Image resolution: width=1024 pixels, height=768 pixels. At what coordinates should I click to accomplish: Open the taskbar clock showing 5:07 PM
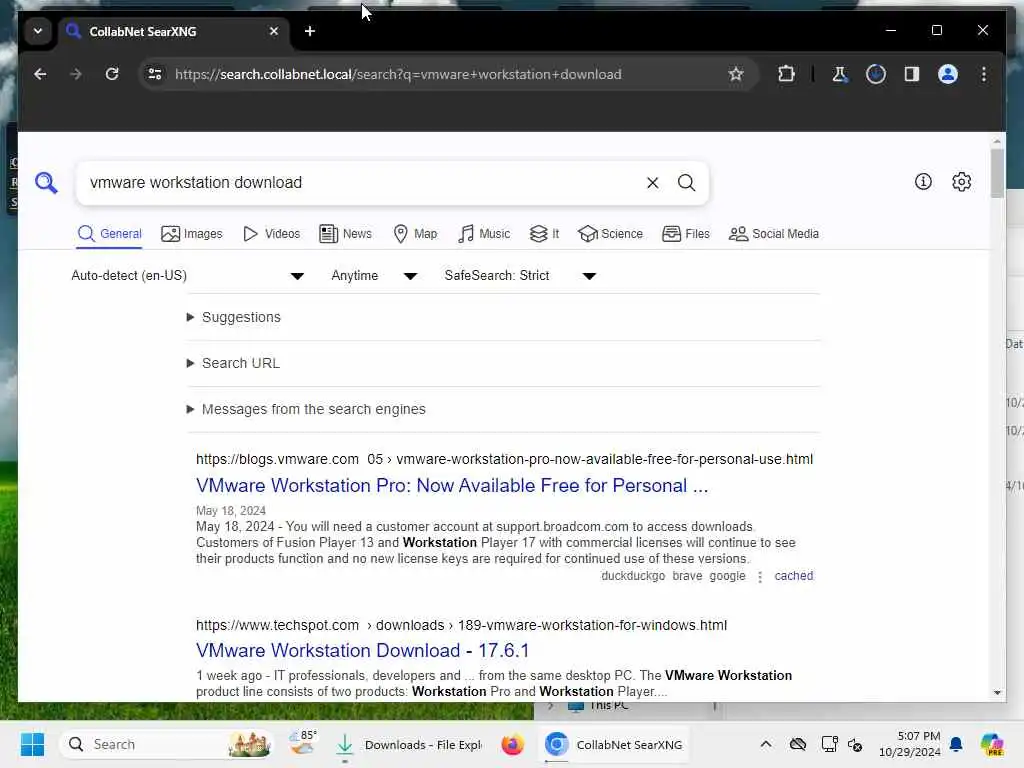click(909, 744)
